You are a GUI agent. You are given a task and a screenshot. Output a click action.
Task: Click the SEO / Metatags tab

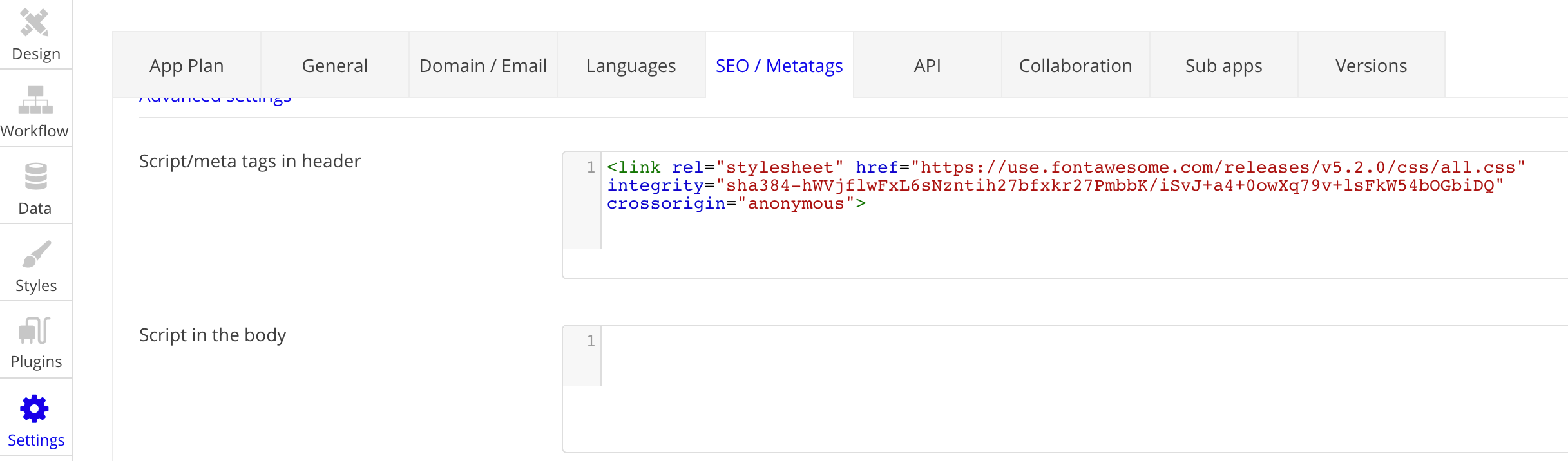[779, 66]
